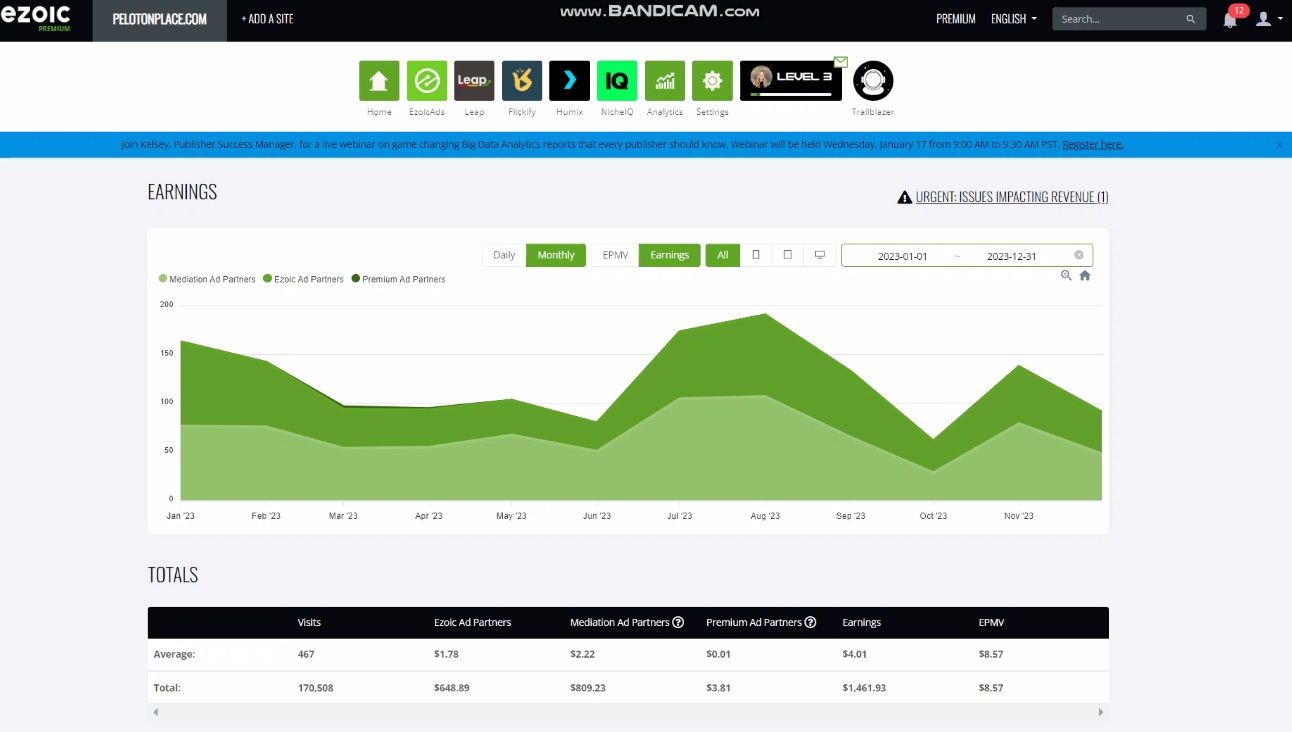Open the Settings gear icon
The width and height of the screenshot is (1292, 732).
pos(712,81)
